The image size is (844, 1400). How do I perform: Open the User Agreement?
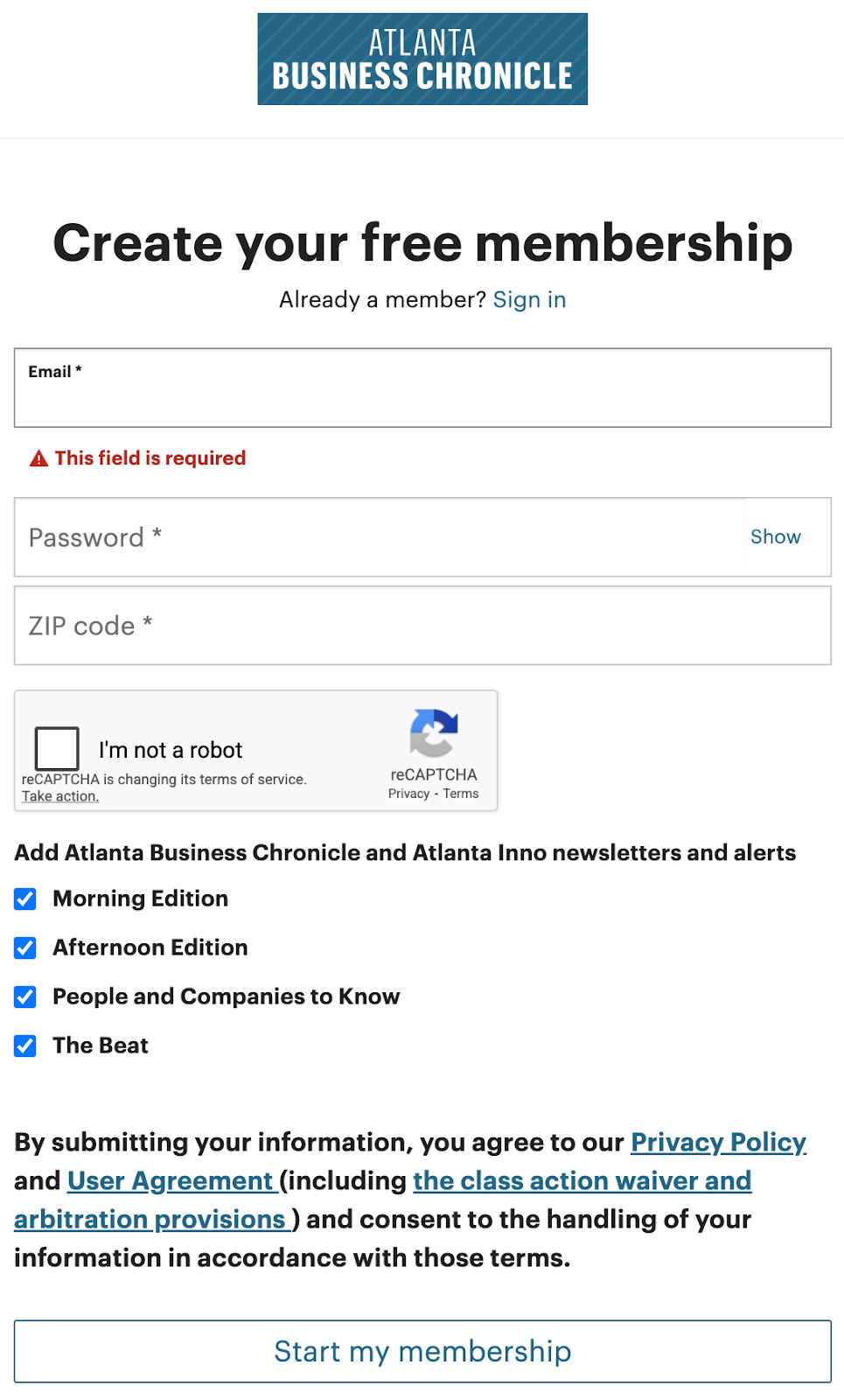click(x=169, y=1180)
